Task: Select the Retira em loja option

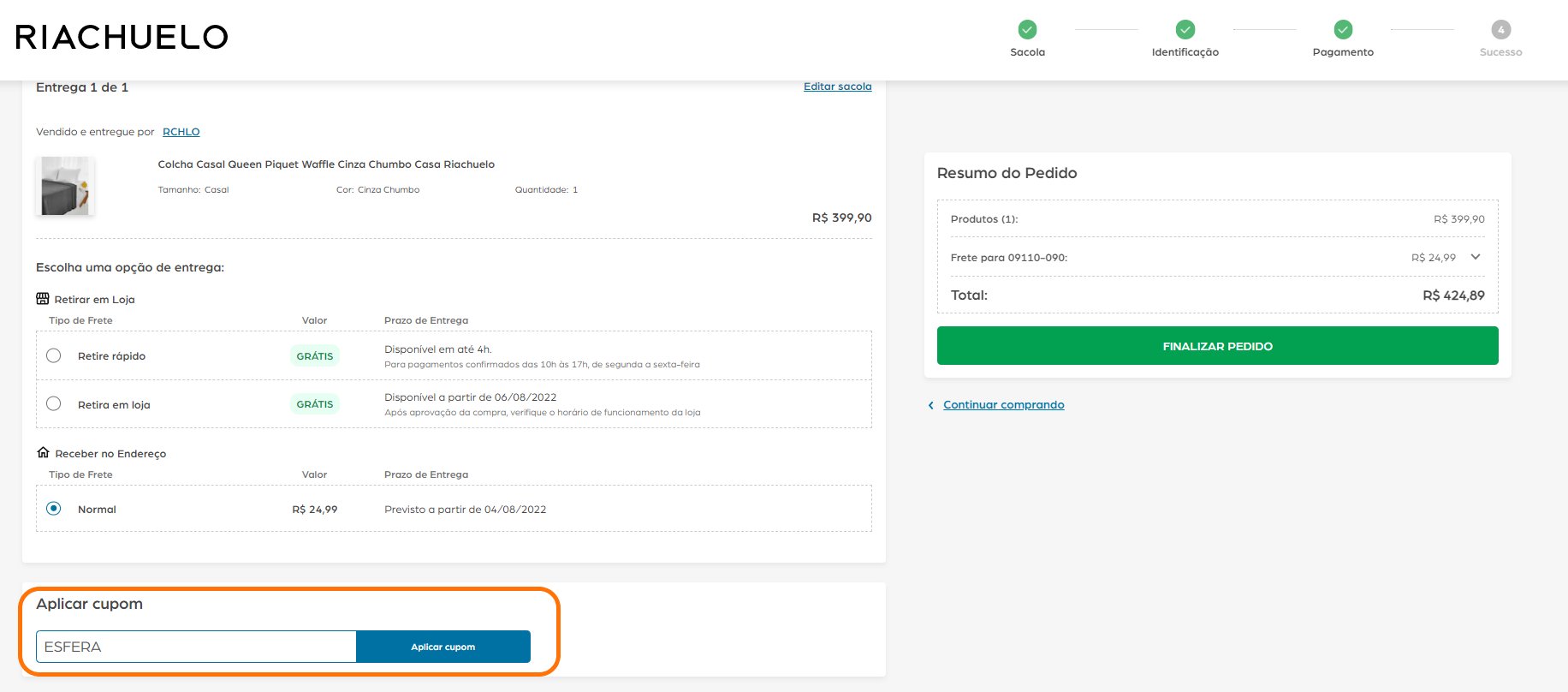Action: (54, 403)
